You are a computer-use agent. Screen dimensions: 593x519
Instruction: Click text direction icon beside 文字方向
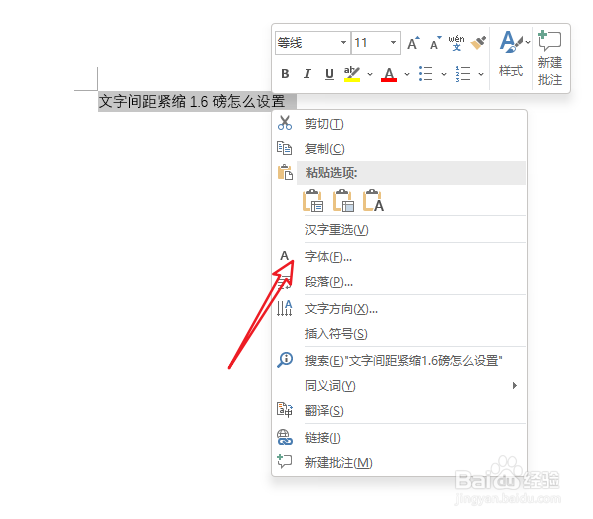point(284,308)
